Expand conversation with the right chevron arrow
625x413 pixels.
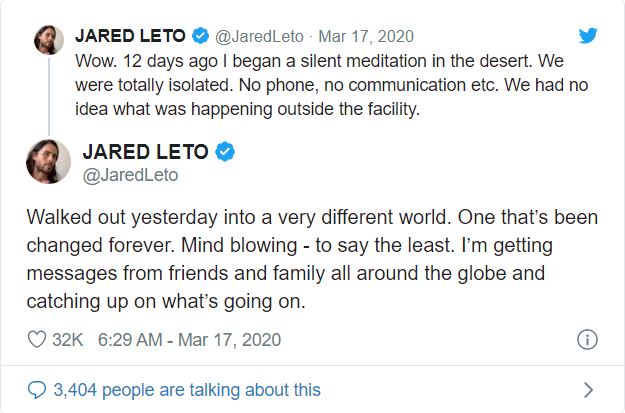(588, 390)
